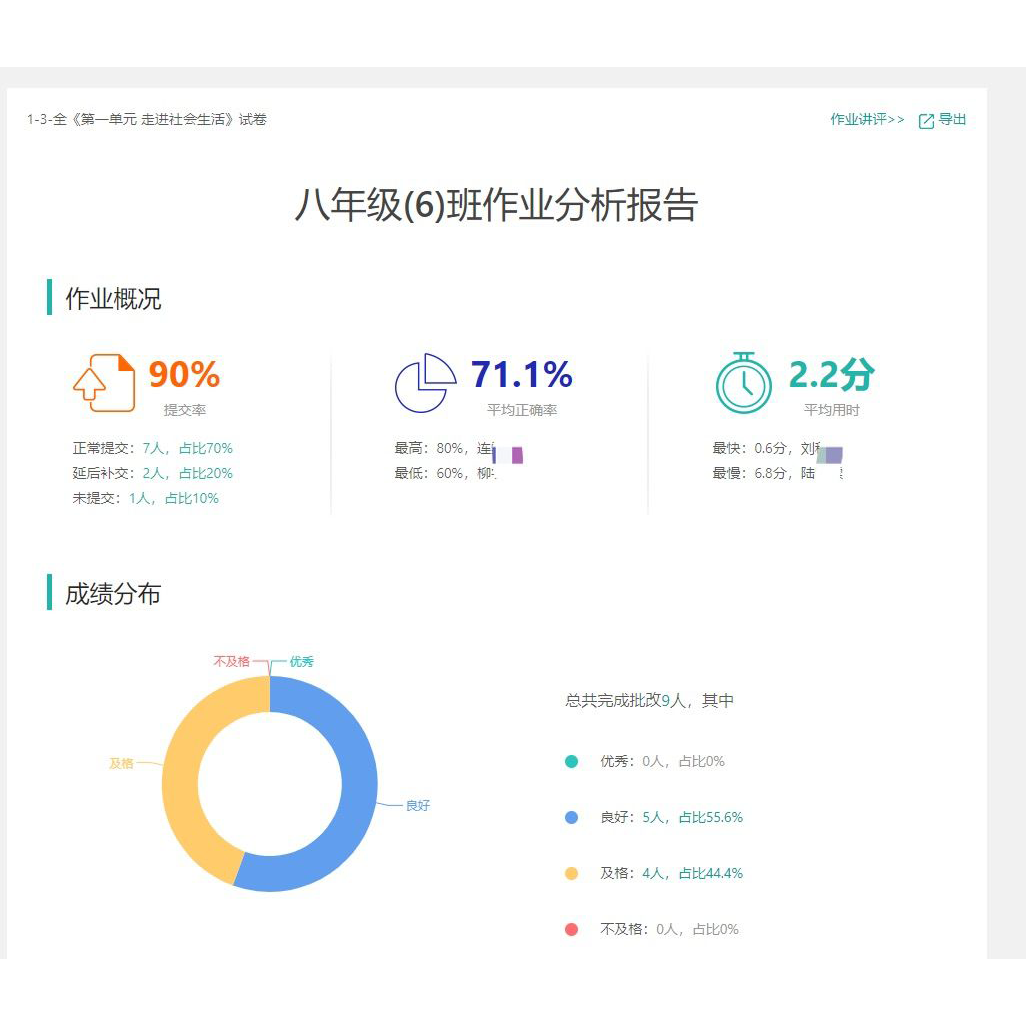Toggle the 良好 blue legend dot
This screenshot has width=1026, height=1026.
[x=572, y=818]
